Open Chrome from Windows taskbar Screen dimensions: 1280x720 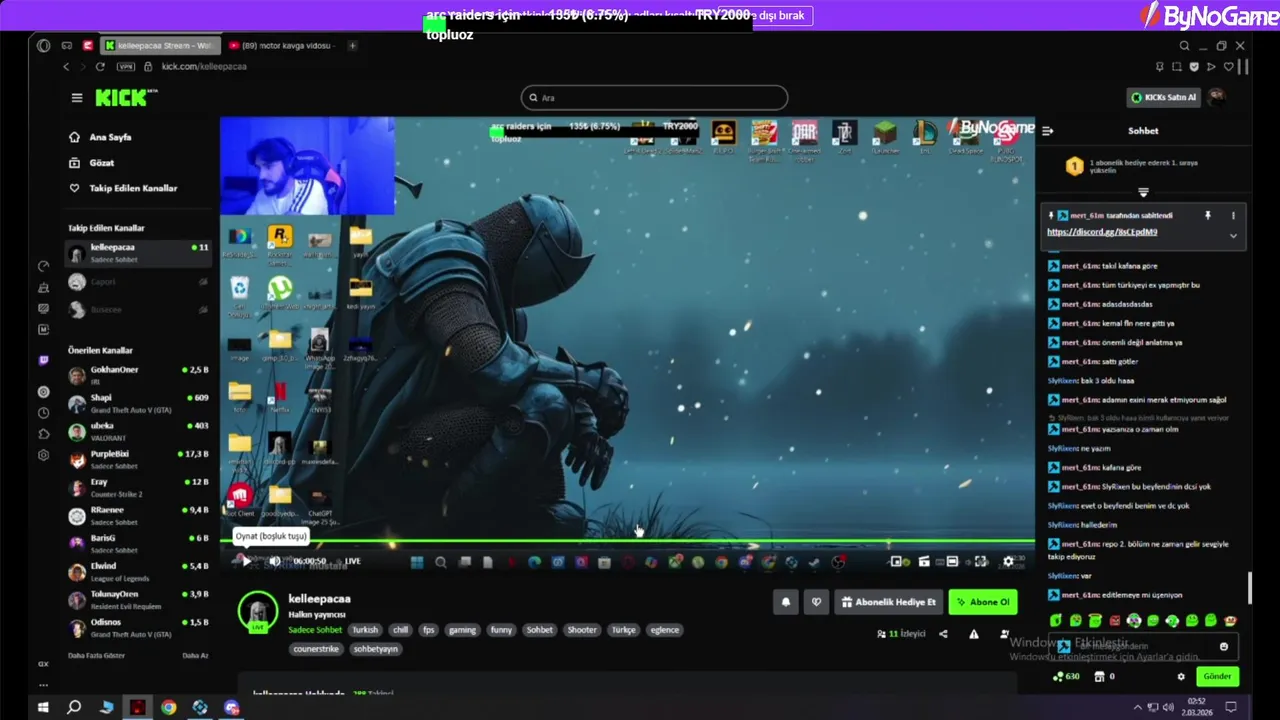click(168, 707)
